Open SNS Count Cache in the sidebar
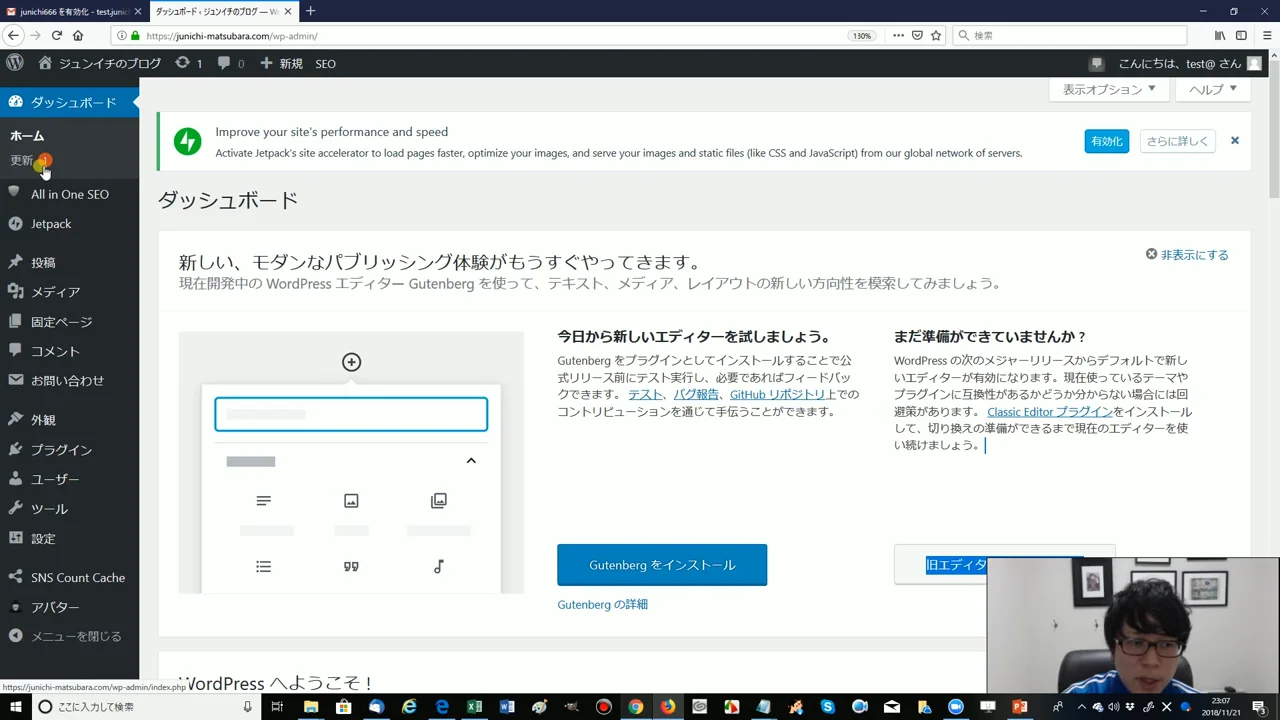This screenshot has height=720, width=1280. coord(69,577)
